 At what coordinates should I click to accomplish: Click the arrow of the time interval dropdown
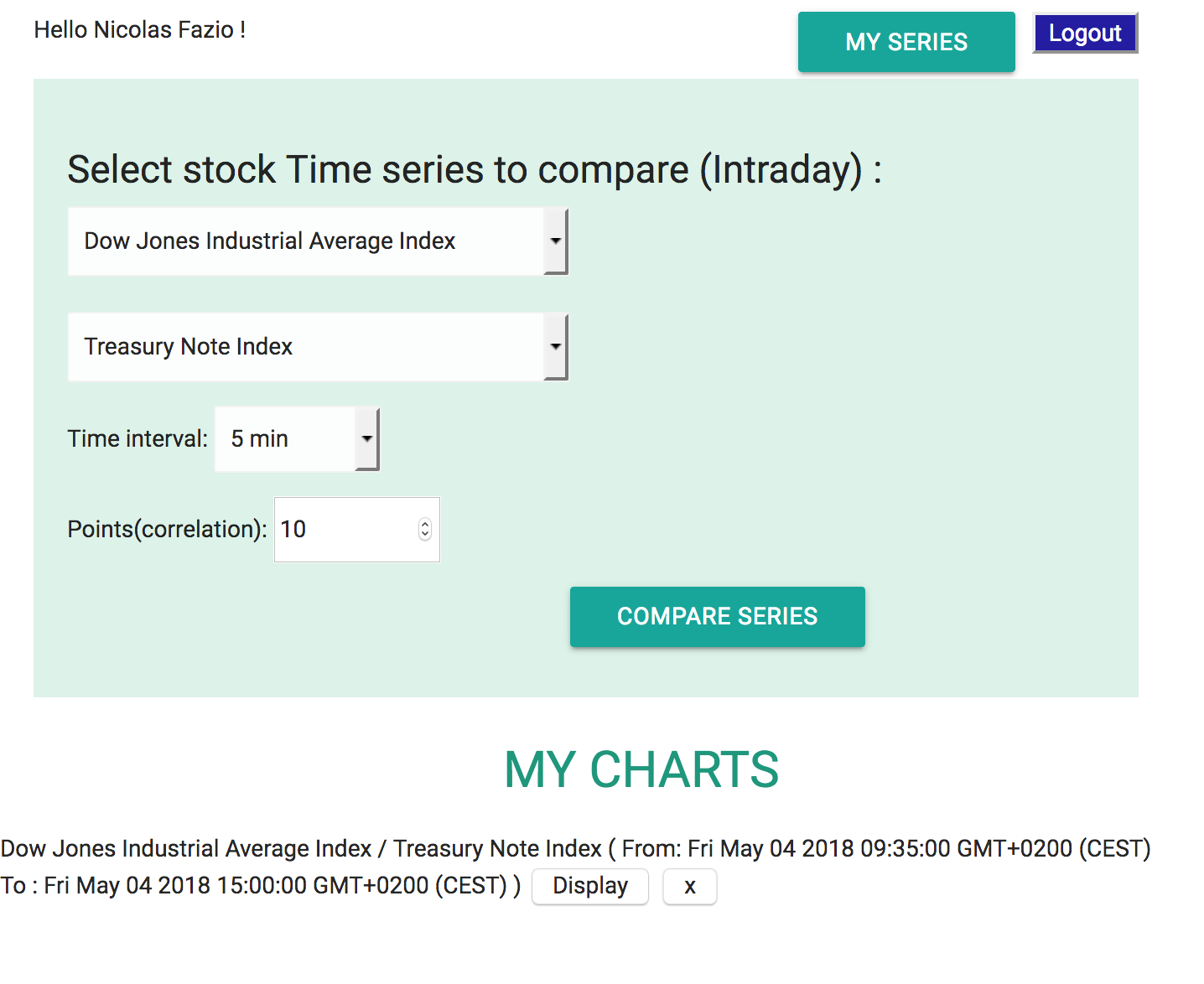click(366, 439)
